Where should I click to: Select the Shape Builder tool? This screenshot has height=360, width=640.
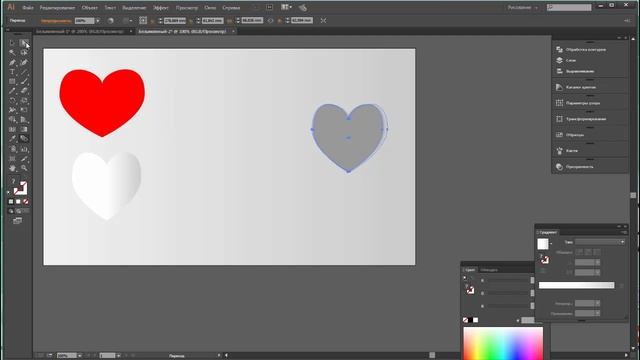[12, 120]
